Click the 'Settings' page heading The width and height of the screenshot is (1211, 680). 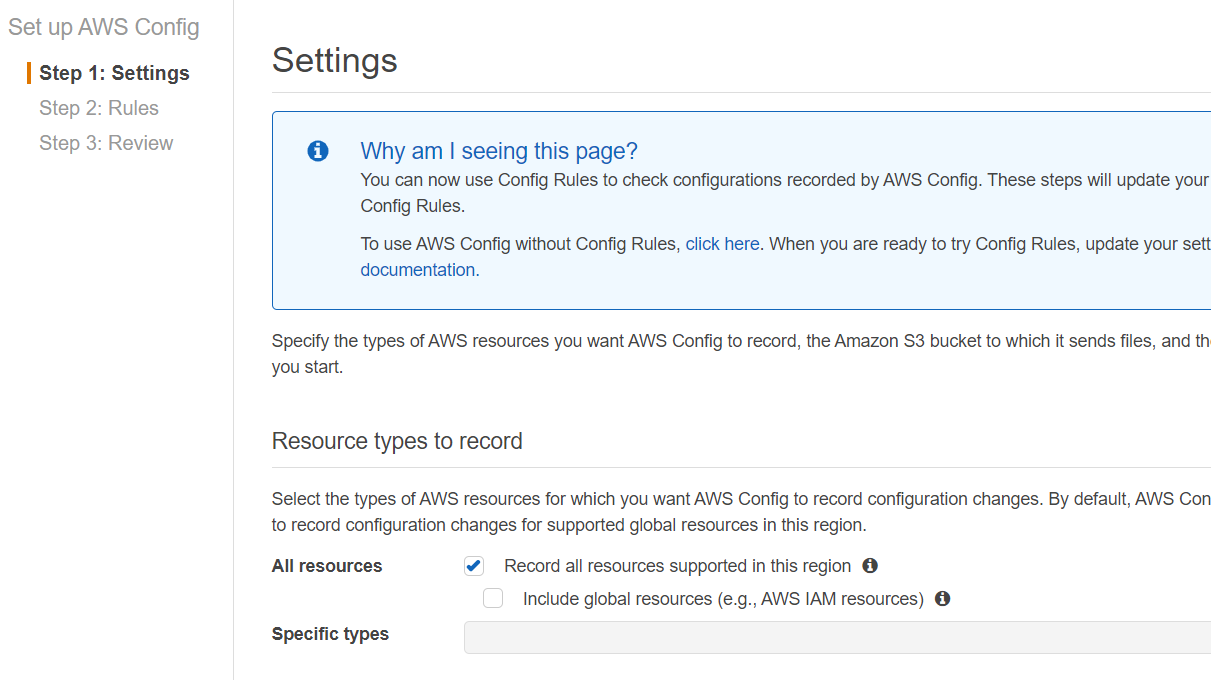(335, 60)
